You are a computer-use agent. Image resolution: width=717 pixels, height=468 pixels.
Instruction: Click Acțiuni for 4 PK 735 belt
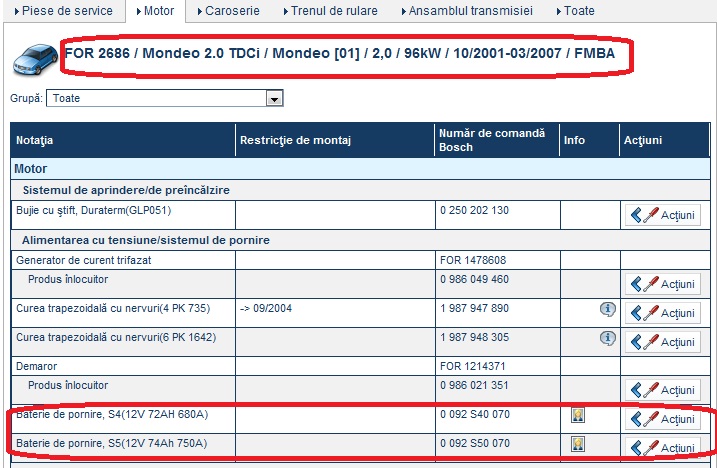[x=663, y=312]
